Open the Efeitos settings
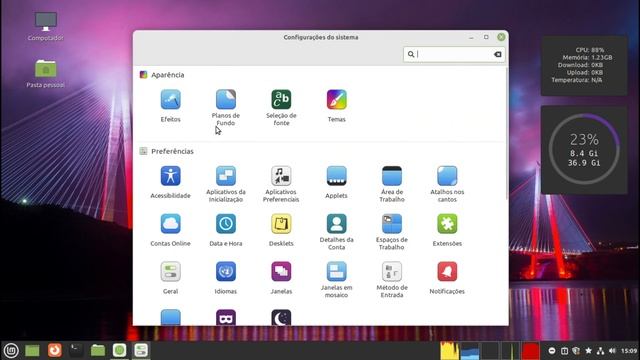Image resolution: width=640 pixels, height=360 pixels. tap(170, 106)
